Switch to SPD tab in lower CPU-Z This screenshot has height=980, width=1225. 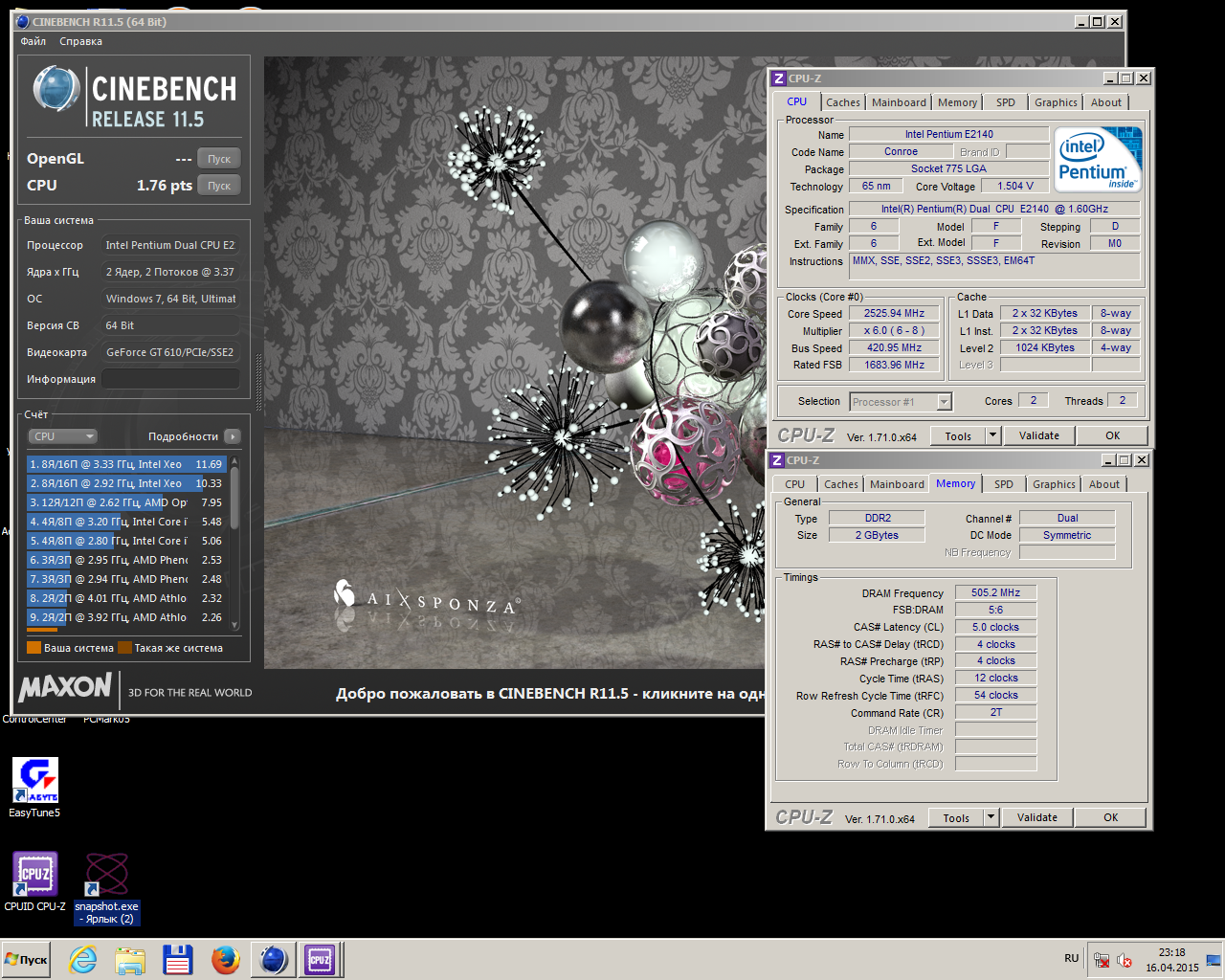pyautogui.click(x=1003, y=484)
